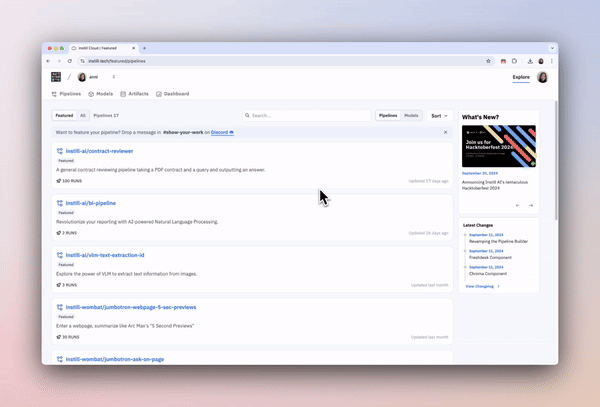Click pipeline icon beside vlm-text-extraction-id
600x407 pixels.
click(x=60, y=255)
